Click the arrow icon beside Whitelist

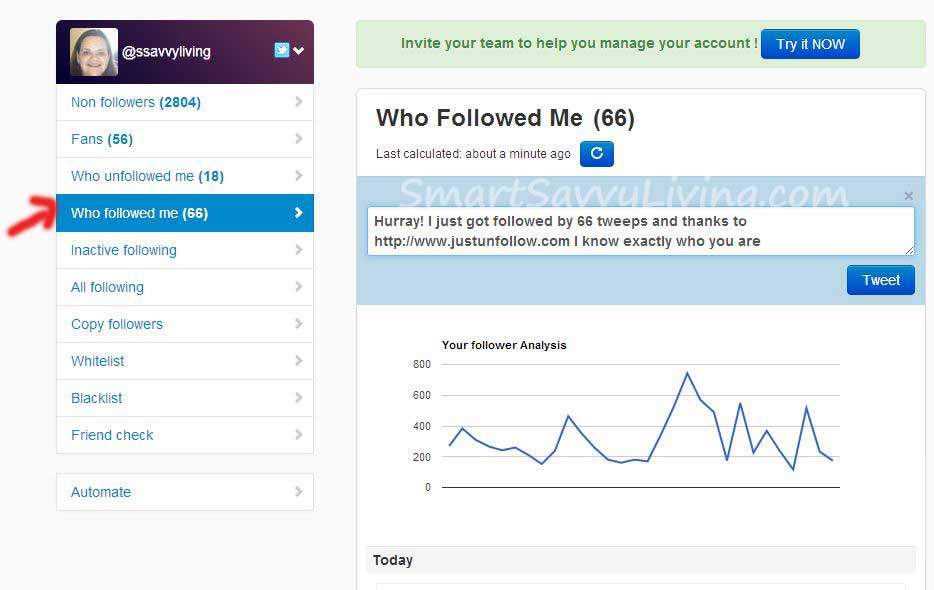coord(298,361)
